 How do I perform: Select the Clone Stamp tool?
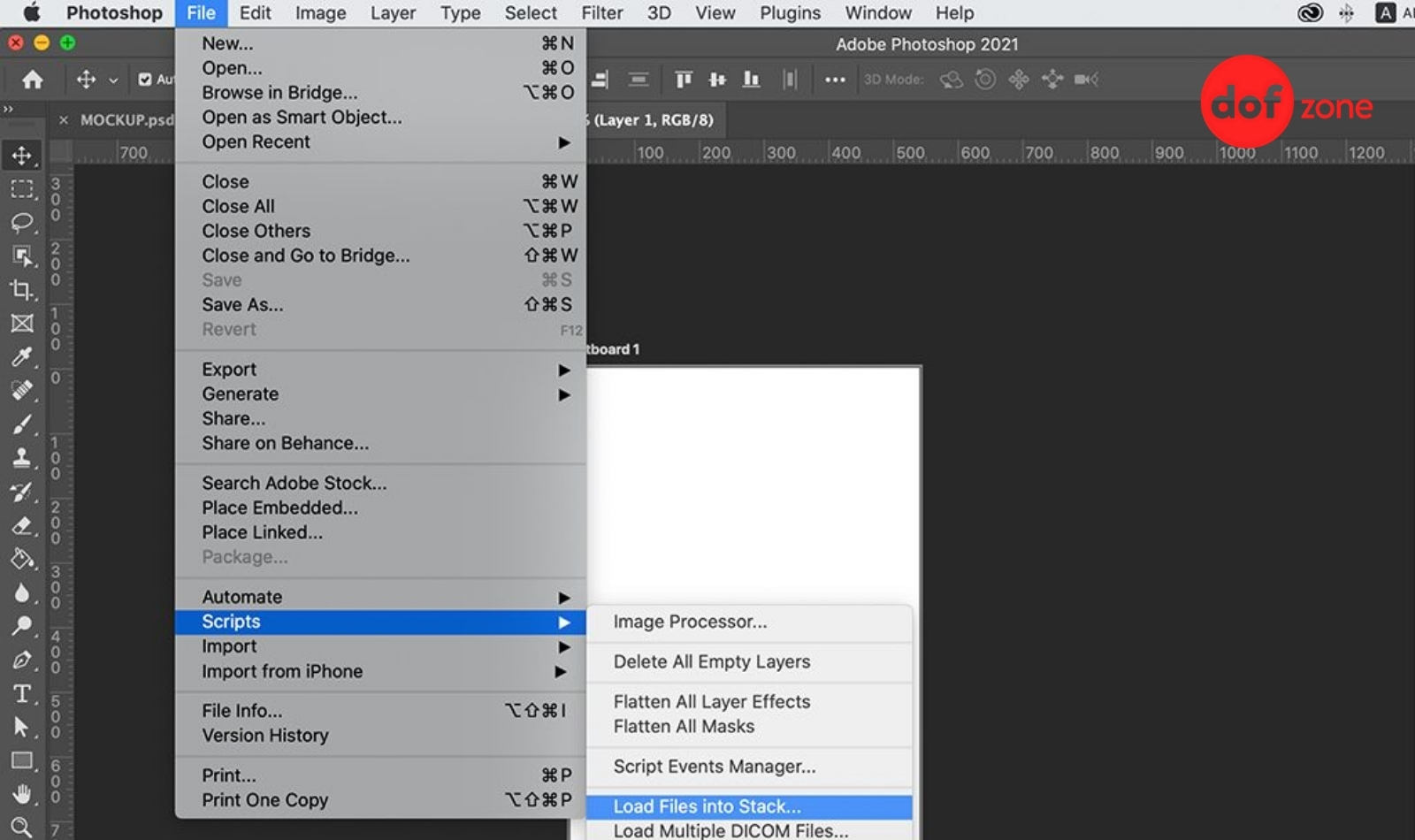[22, 457]
